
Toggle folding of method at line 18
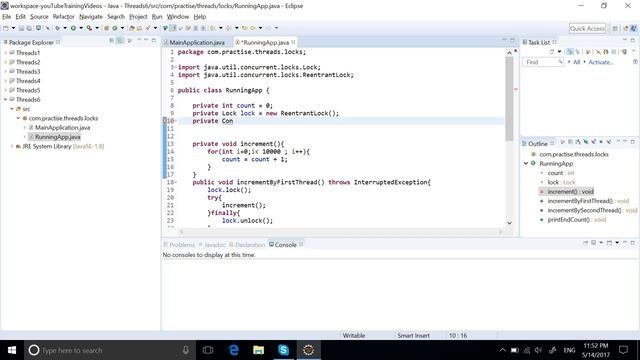click(x=176, y=182)
